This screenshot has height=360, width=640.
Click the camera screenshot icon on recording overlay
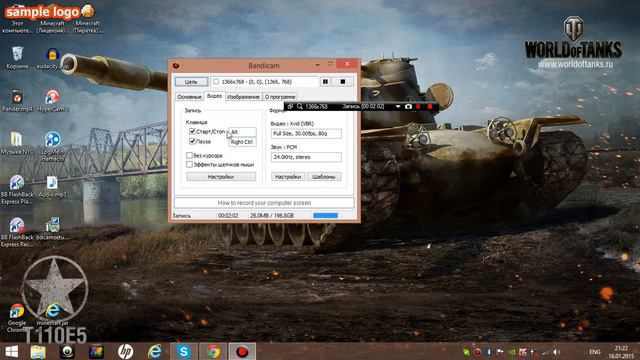click(x=408, y=107)
